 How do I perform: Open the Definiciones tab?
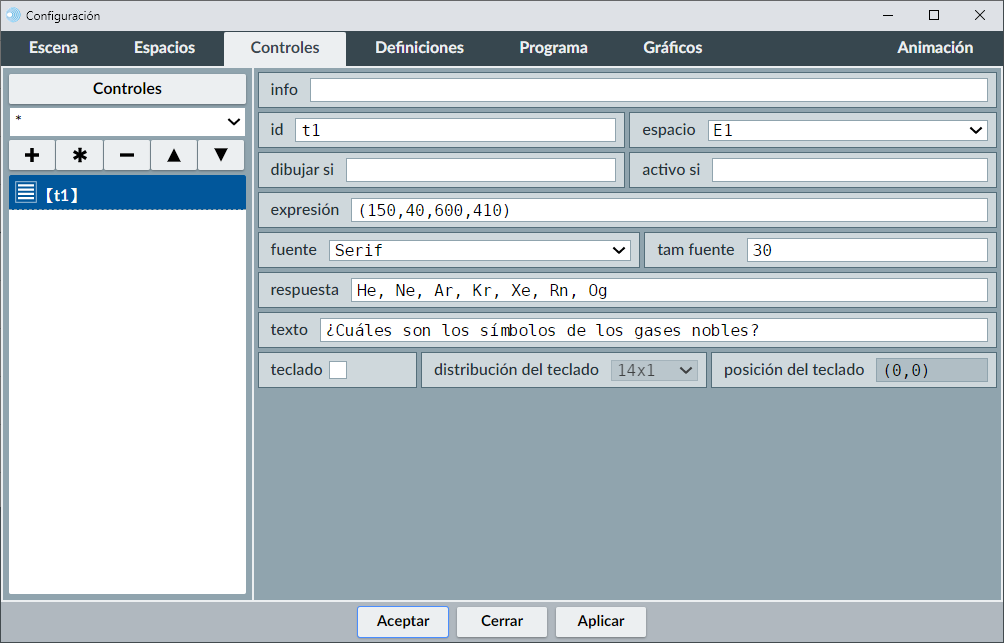(x=419, y=48)
